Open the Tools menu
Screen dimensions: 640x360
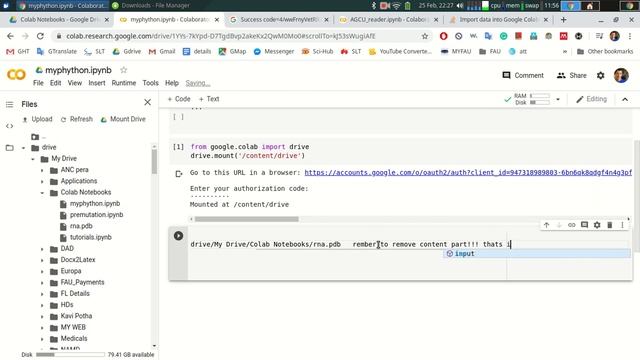(x=150, y=83)
